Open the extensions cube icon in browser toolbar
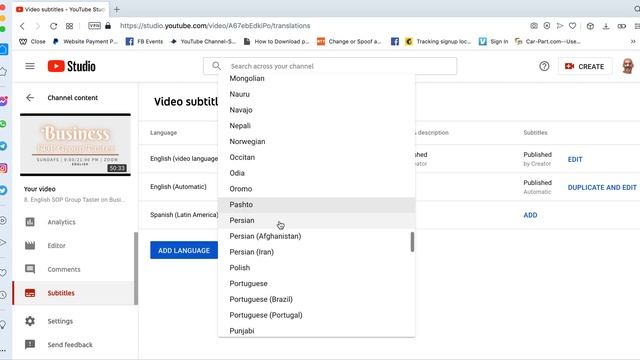 click(x=590, y=26)
